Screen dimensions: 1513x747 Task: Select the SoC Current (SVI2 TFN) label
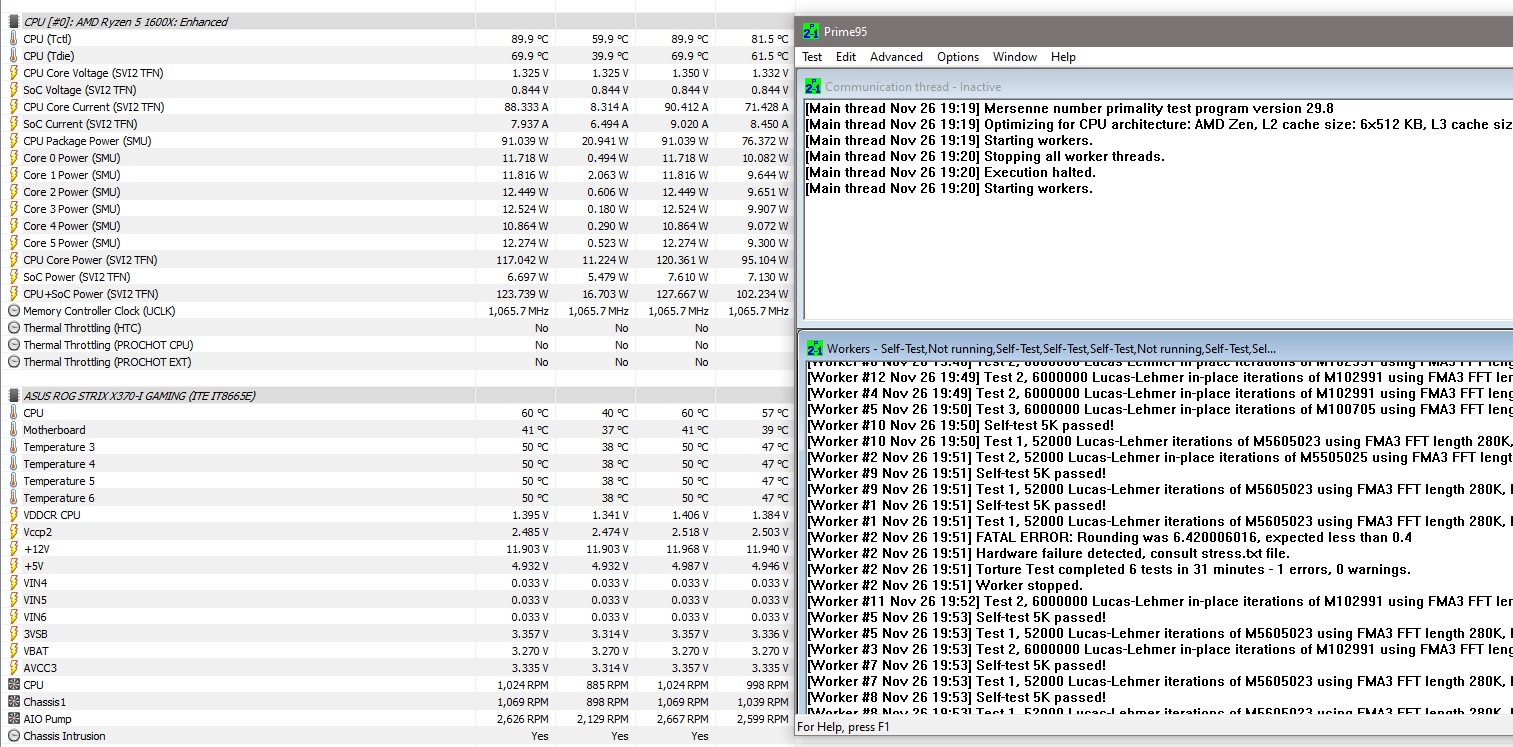pos(80,123)
